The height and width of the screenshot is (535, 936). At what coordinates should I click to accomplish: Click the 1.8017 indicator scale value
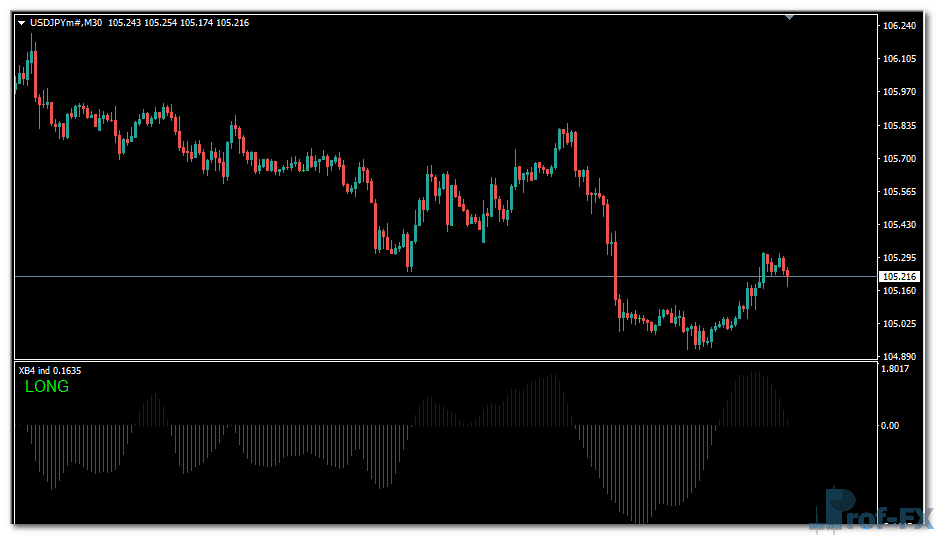[896, 369]
